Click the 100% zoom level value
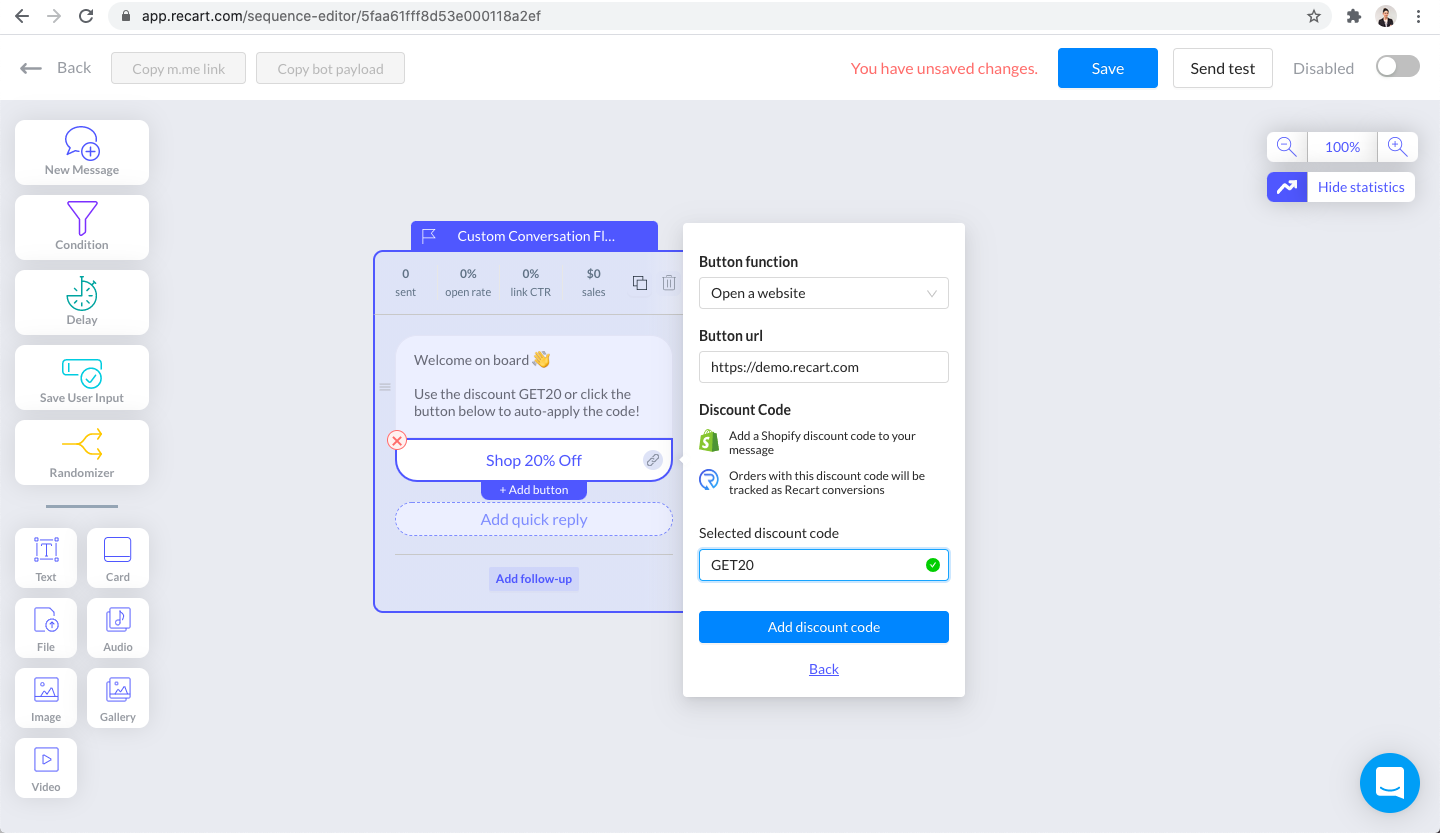The image size is (1440, 833). tap(1342, 147)
